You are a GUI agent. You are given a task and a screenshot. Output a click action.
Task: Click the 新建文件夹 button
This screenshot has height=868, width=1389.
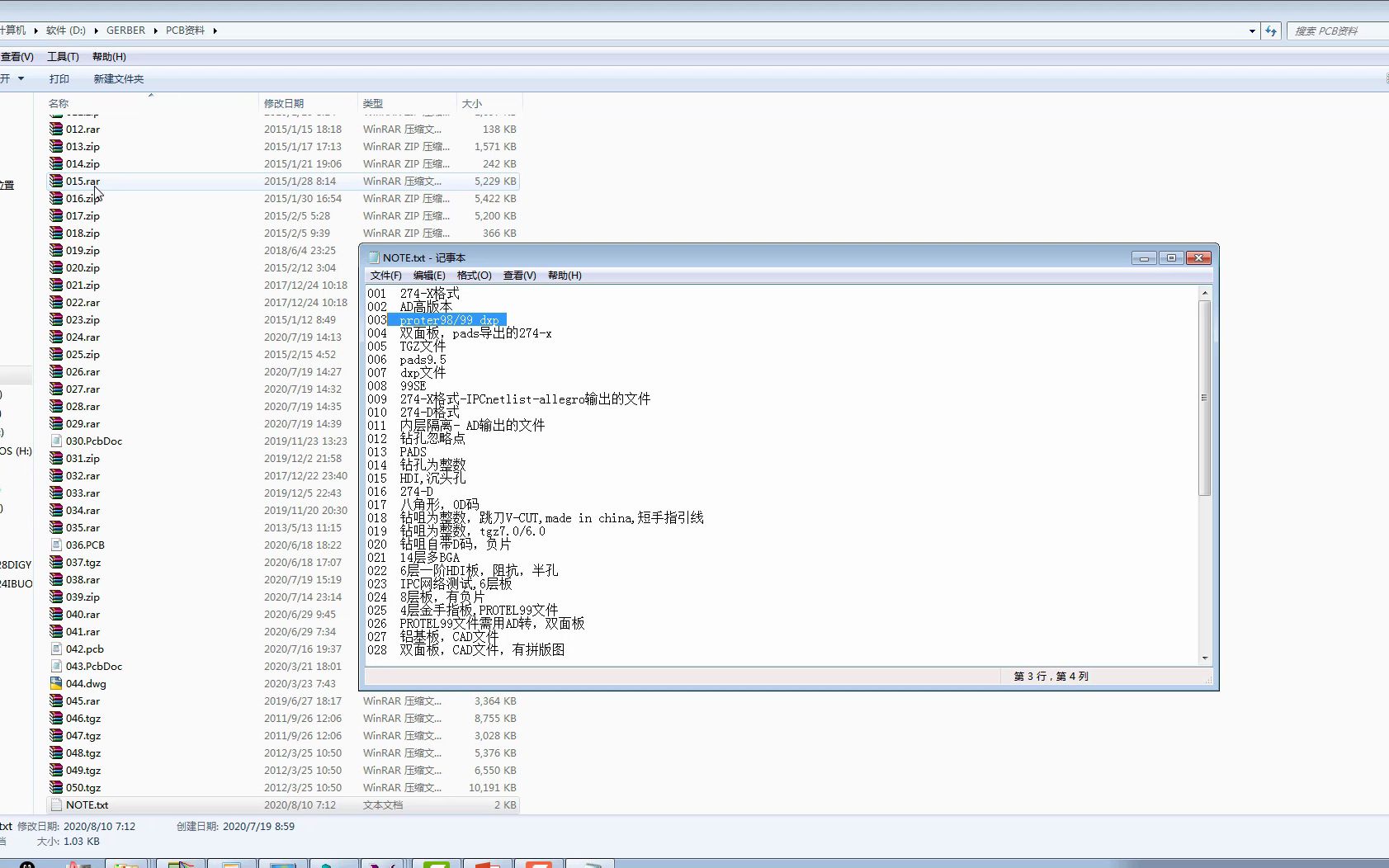coord(119,78)
